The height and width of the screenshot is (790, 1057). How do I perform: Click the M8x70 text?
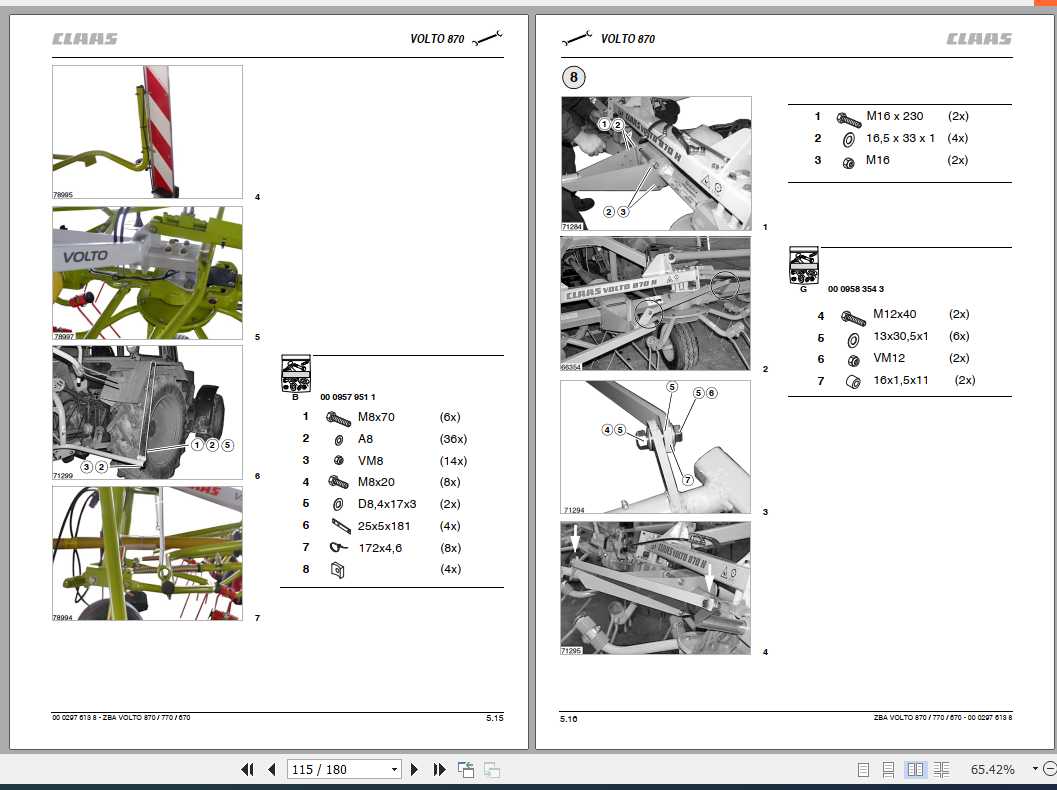(376, 417)
